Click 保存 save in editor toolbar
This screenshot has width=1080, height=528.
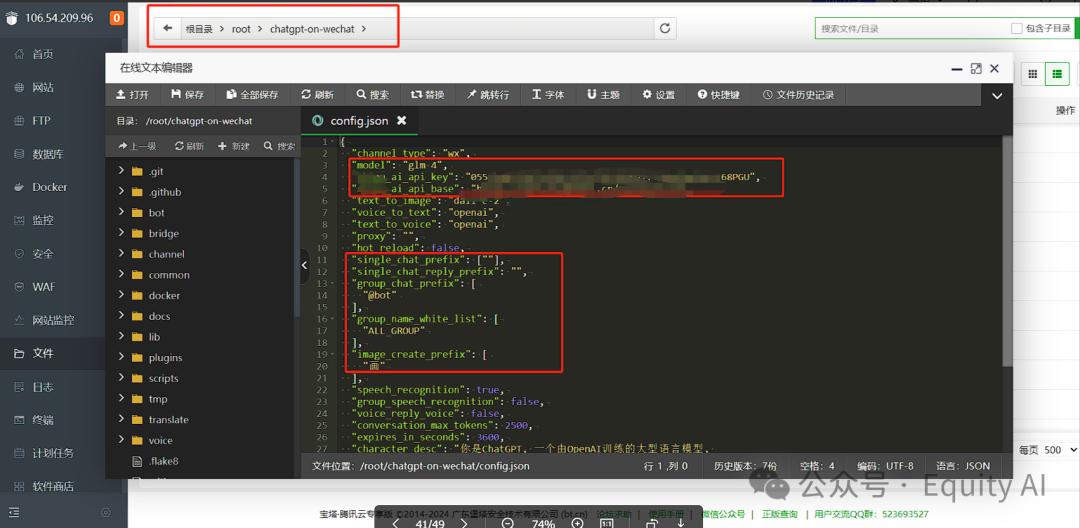[187, 95]
